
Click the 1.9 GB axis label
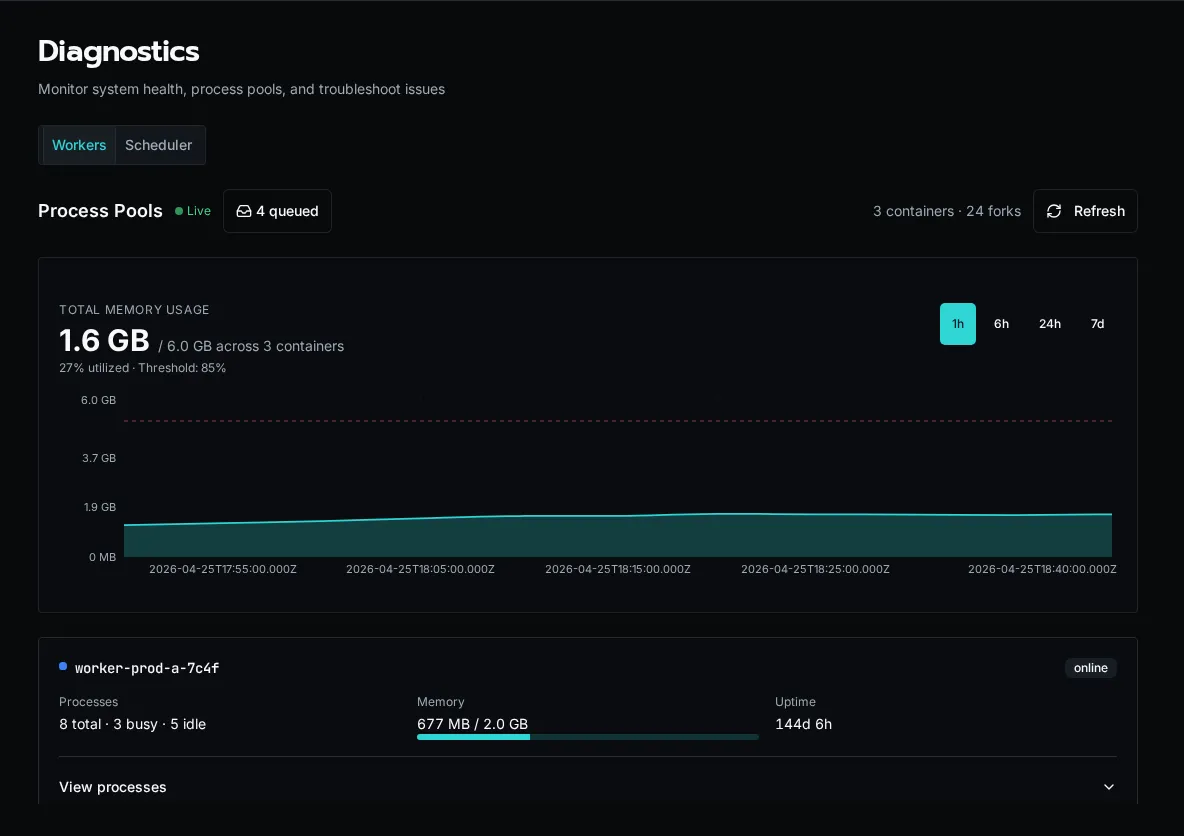click(100, 507)
